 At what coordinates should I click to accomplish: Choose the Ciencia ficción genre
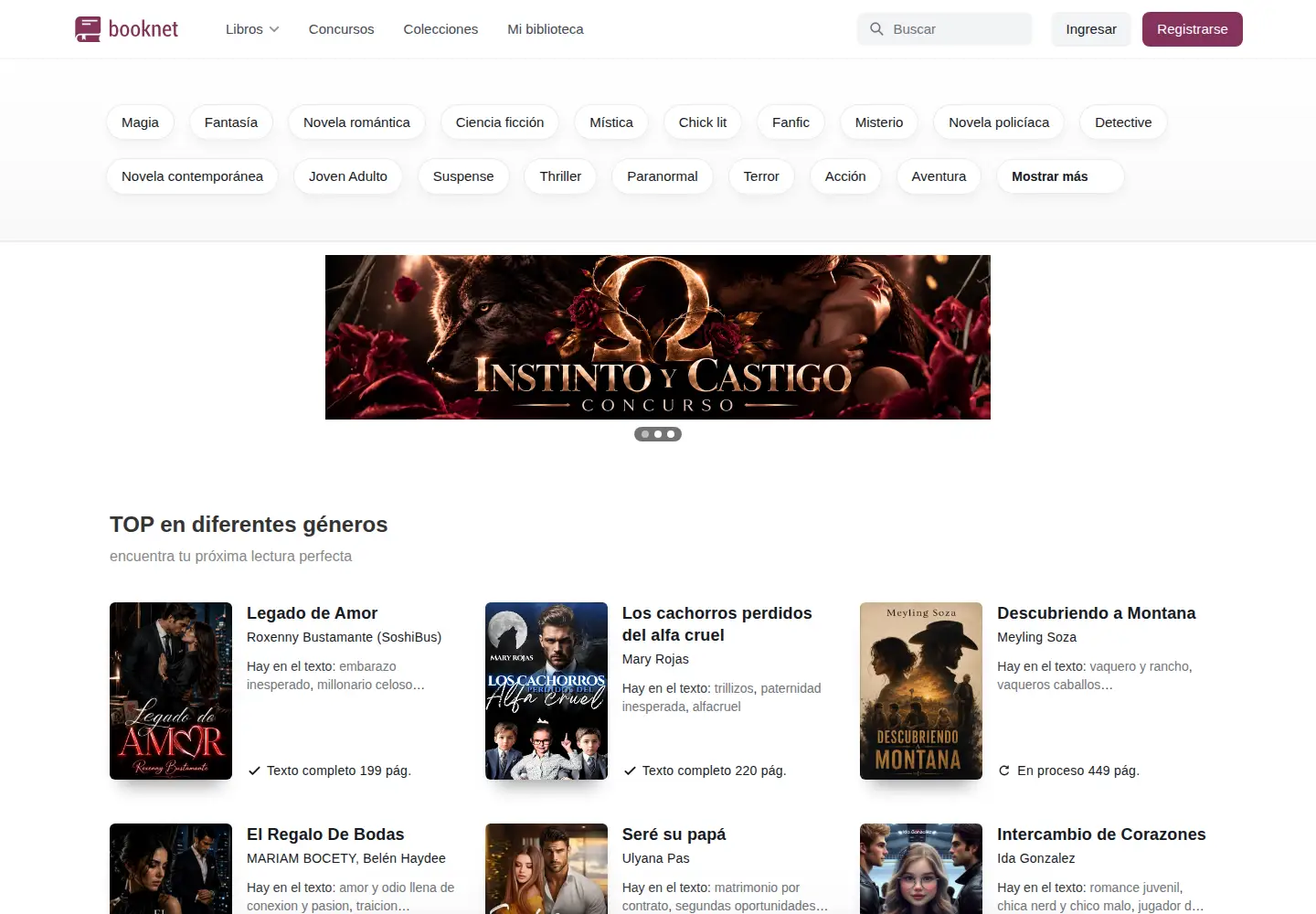pos(500,122)
